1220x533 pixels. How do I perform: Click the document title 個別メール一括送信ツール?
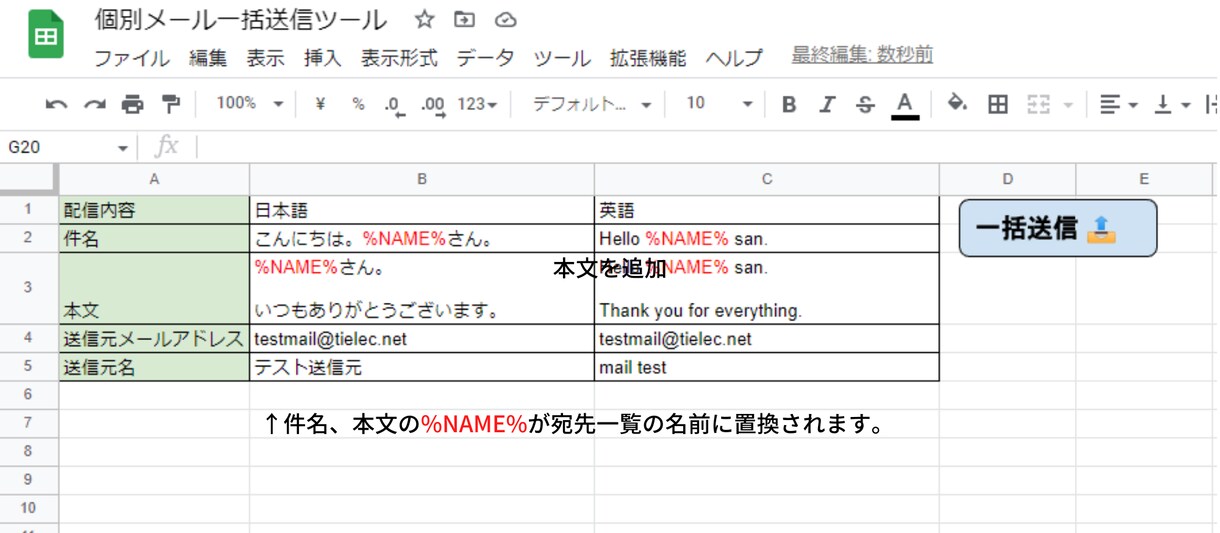[241, 20]
